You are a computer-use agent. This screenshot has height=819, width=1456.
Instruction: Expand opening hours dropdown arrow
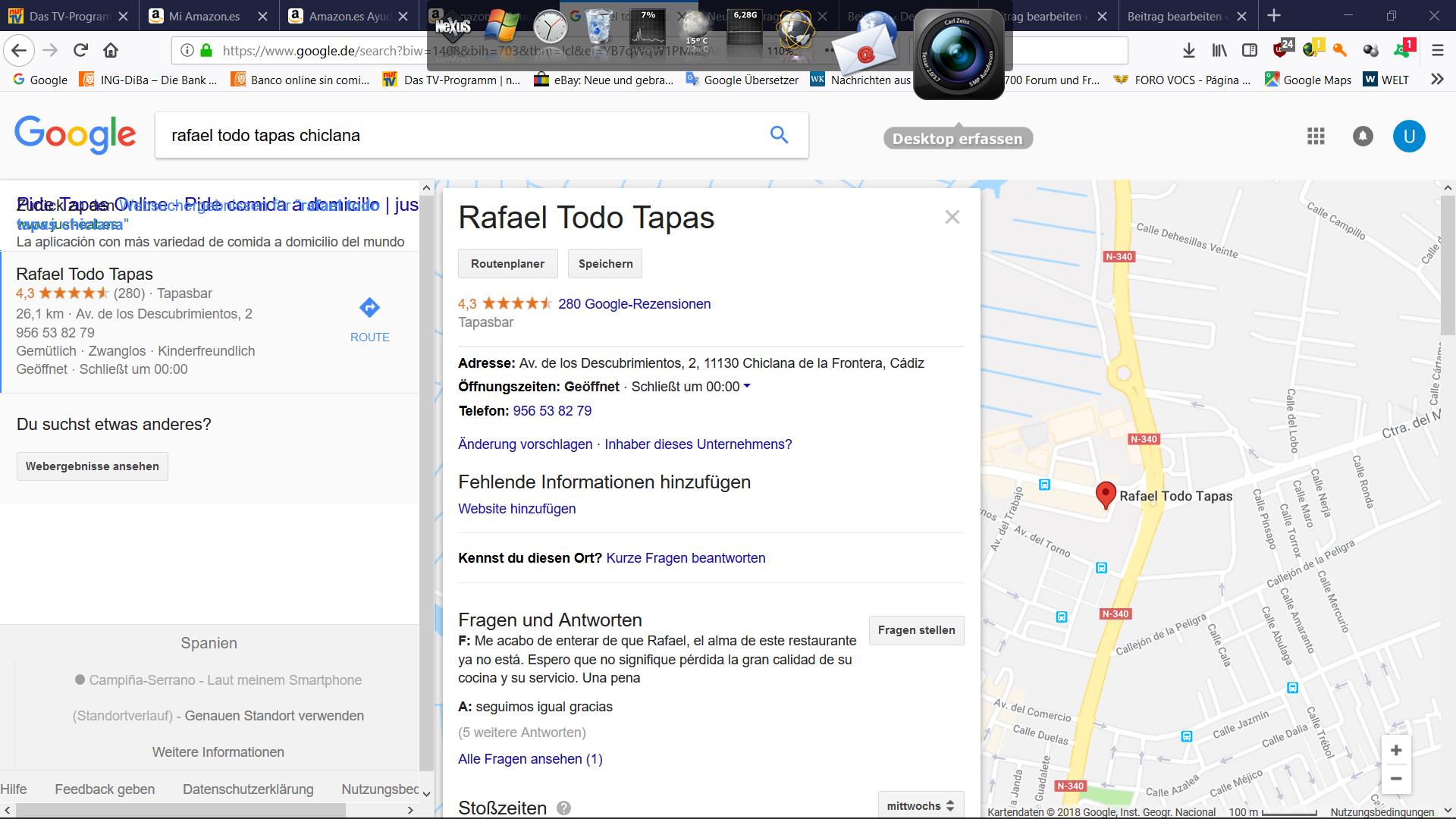[747, 386]
